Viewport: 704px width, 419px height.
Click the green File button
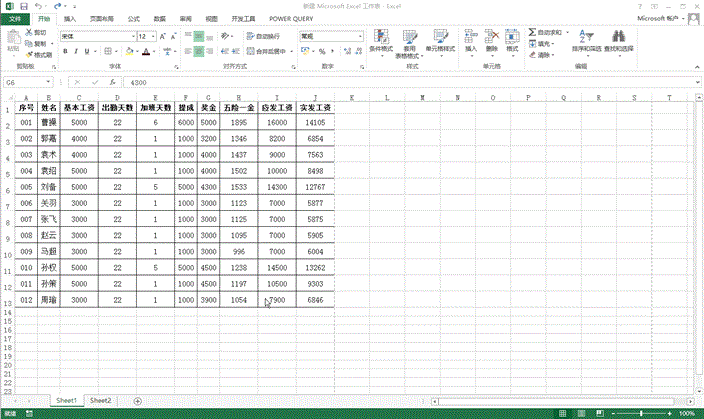[x=14, y=18]
